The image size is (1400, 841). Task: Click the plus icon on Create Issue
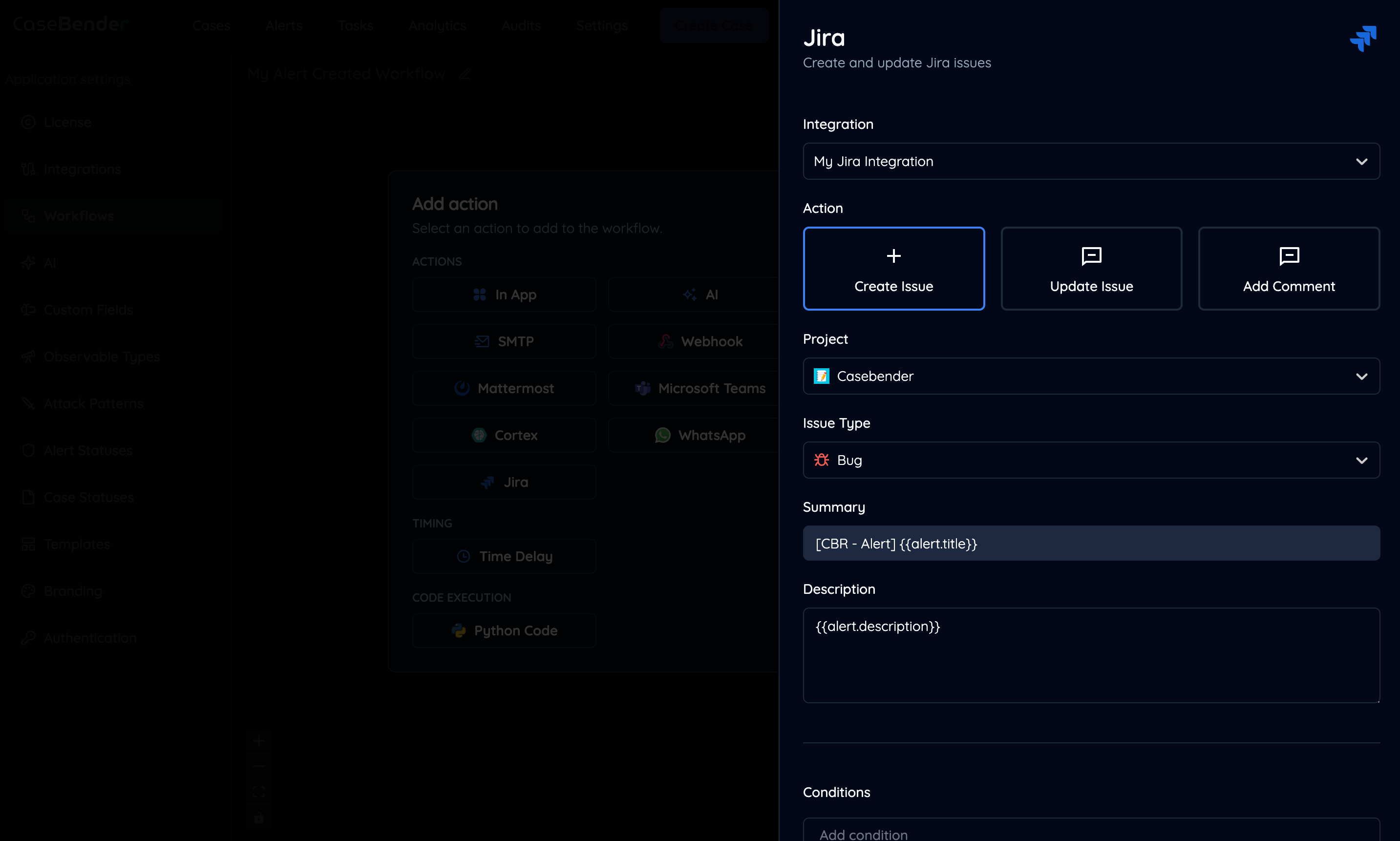click(x=893, y=256)
